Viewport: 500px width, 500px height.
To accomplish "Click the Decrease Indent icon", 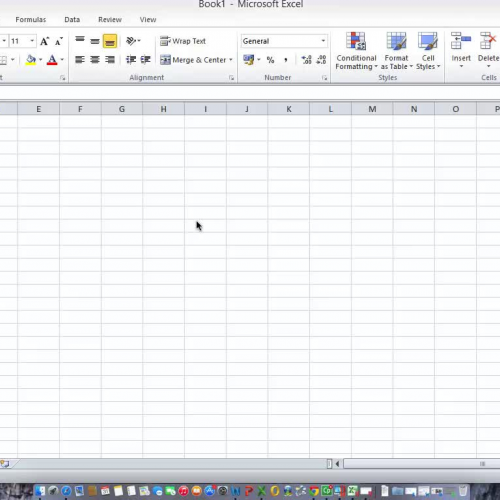I will click(131, 60).
